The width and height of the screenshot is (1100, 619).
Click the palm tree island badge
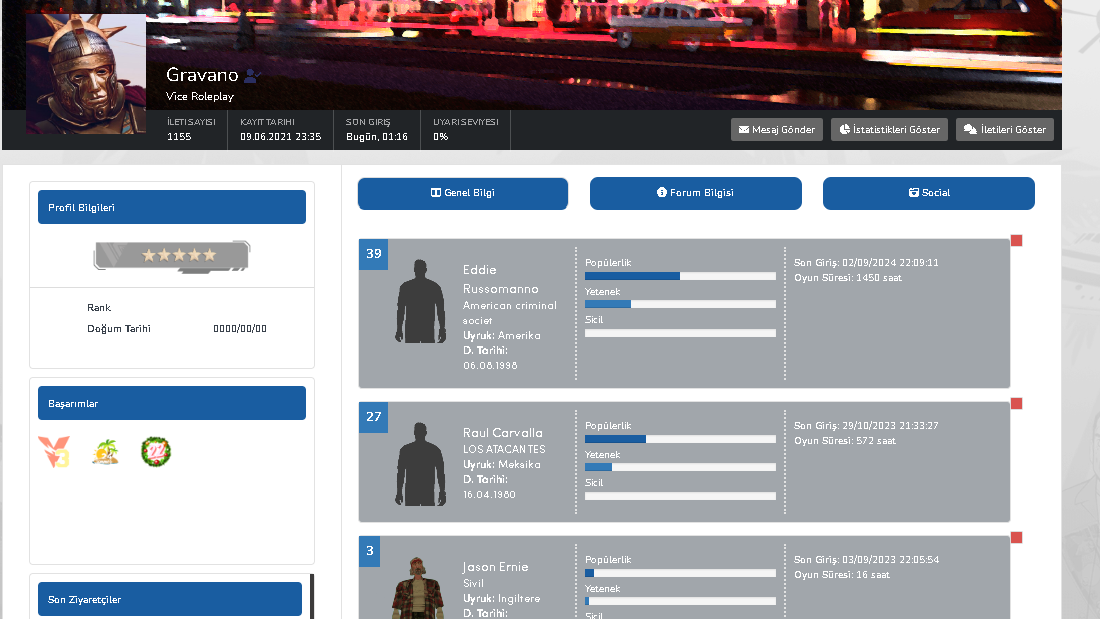[x=105, y=451]
